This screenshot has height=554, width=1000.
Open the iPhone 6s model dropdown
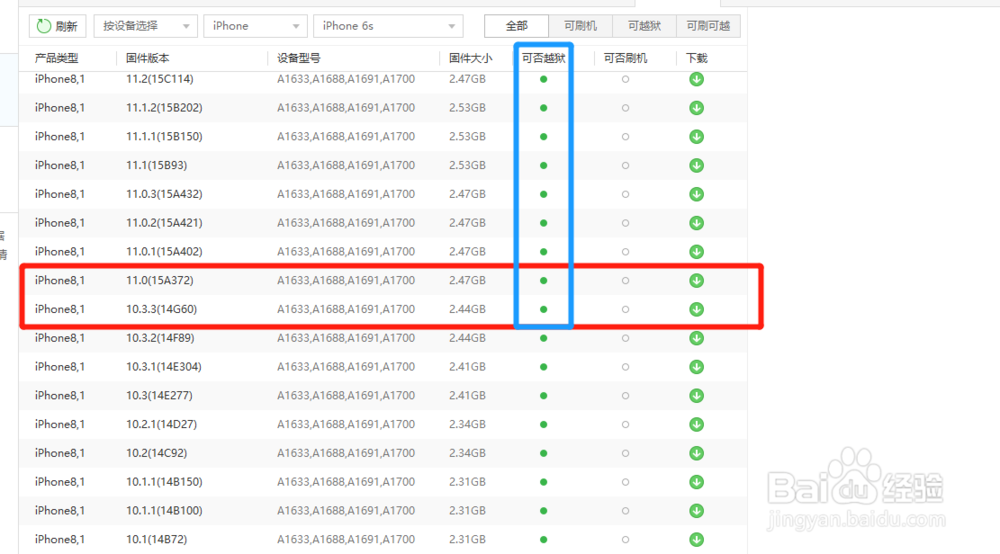[x=388, y=26]
